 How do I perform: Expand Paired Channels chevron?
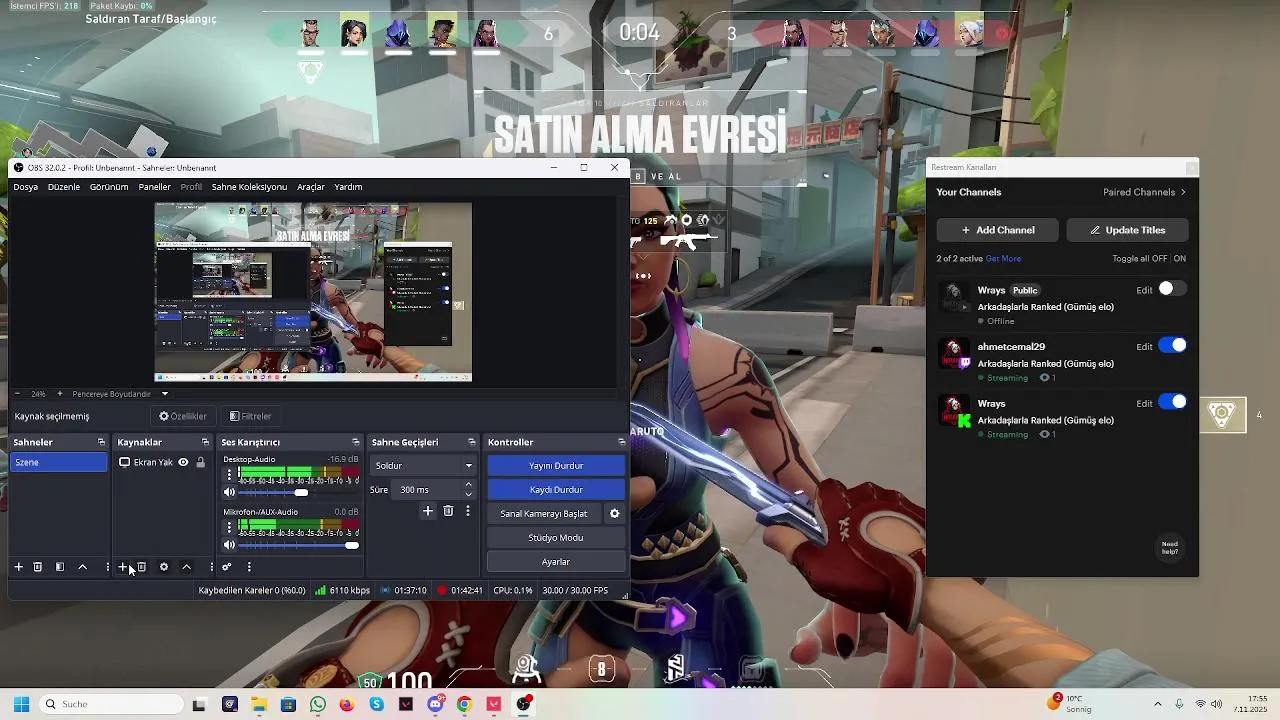click(1183, 192)
